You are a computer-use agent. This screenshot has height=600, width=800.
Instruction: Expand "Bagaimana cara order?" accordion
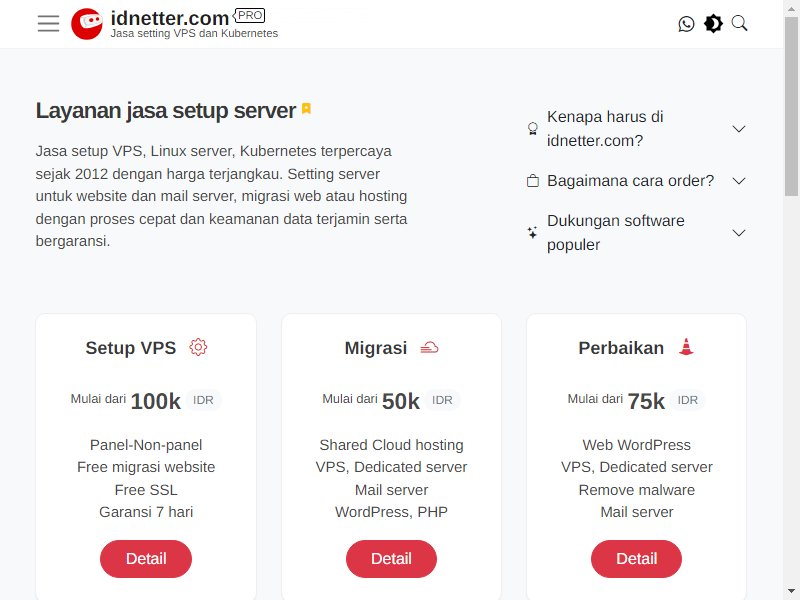click(x=637, y=181)
